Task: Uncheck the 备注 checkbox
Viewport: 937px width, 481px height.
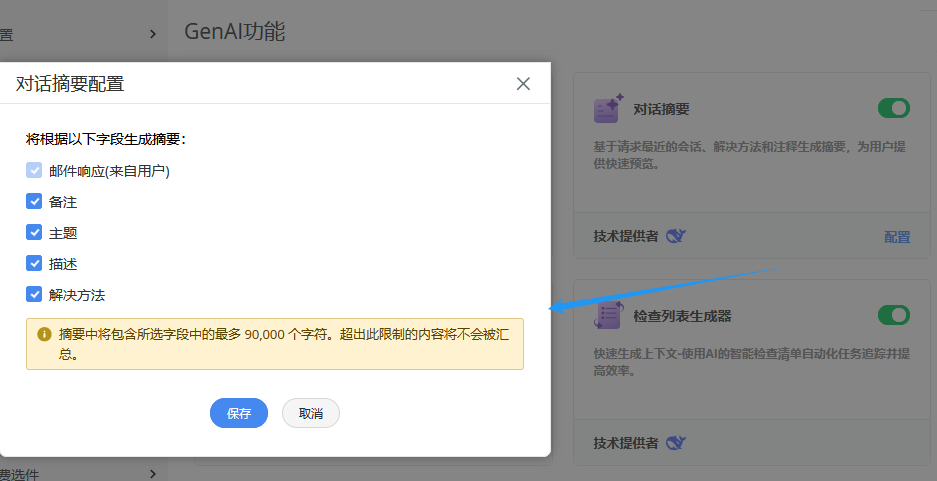Action: (34, 202)
